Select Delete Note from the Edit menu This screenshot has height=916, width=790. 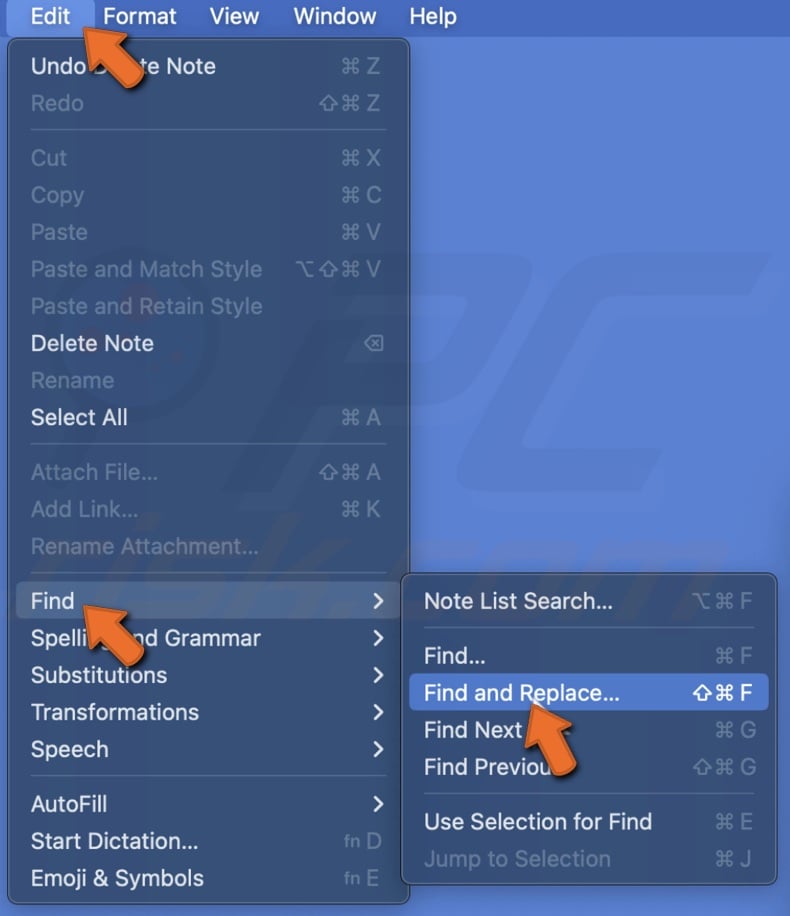[92, 343]
